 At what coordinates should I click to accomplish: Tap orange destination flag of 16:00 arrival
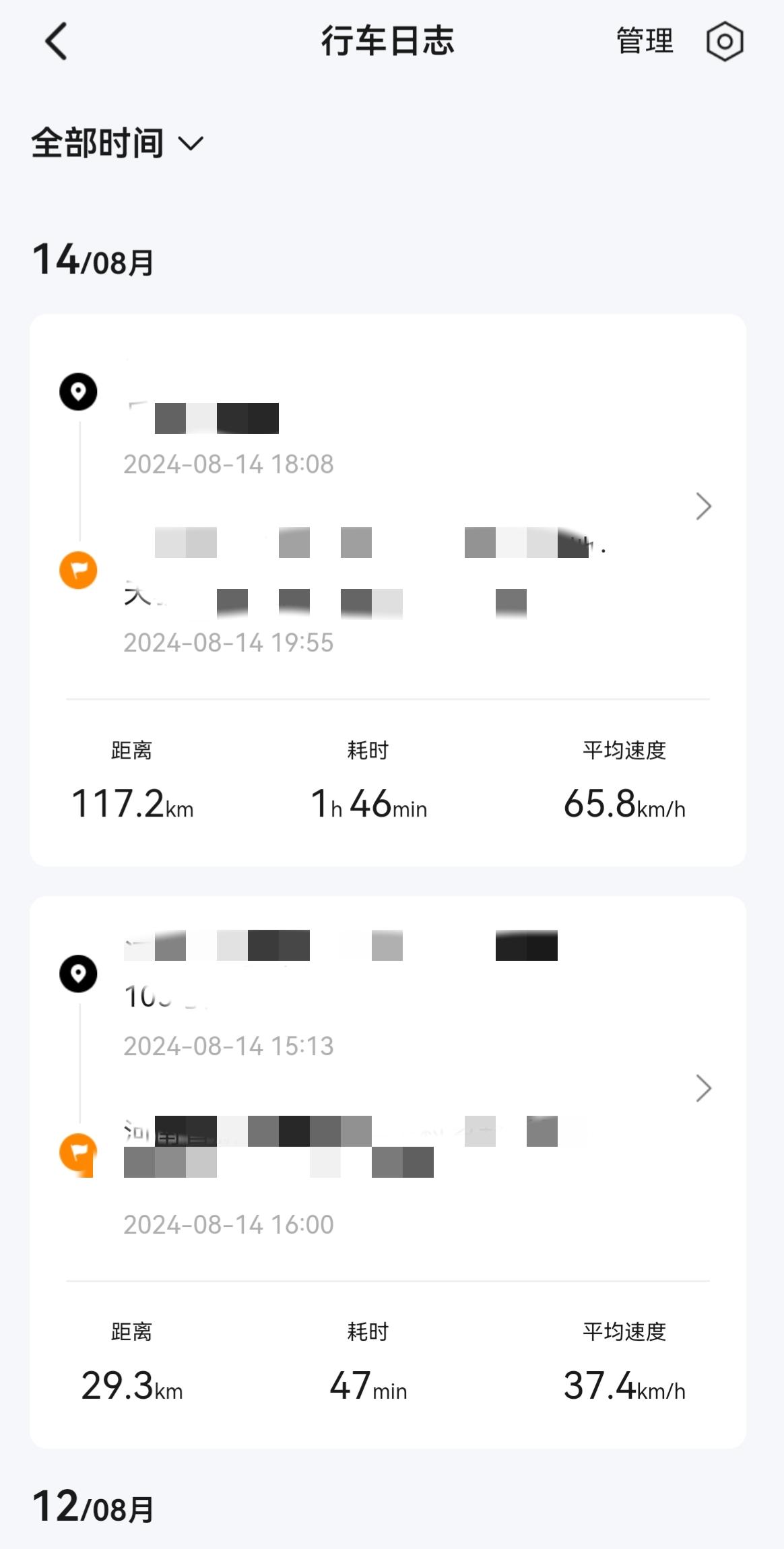tap(78, 1152)
